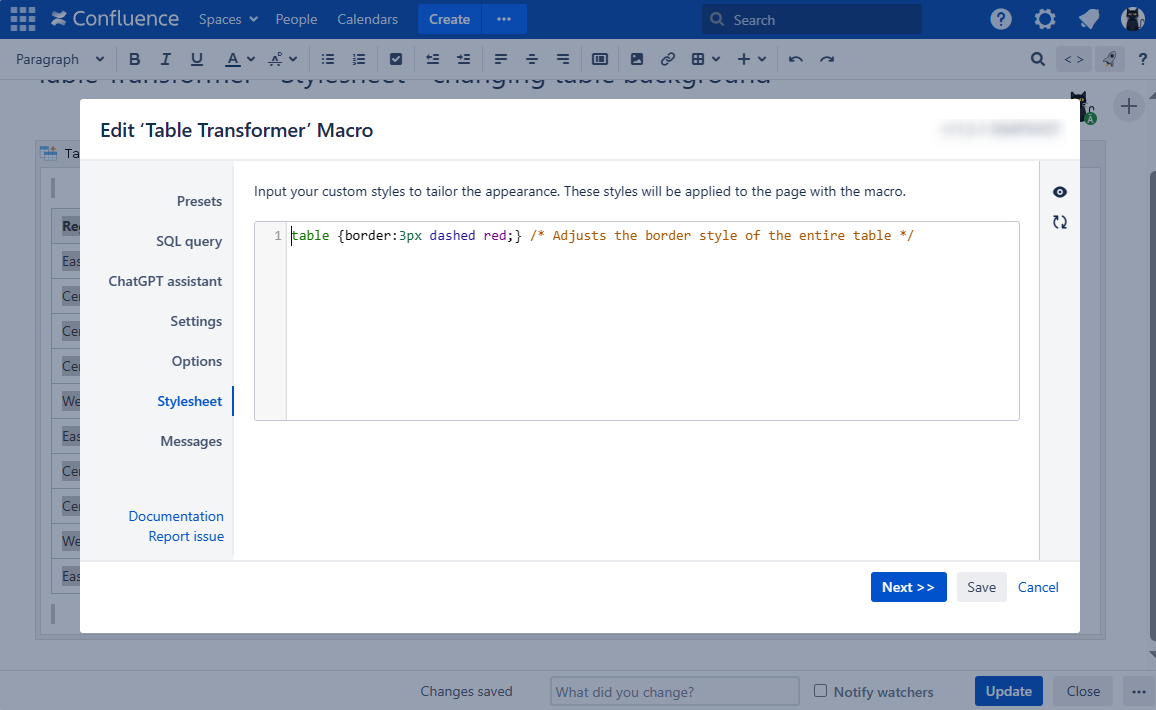
Task: Click the text color underline swatch
Action: coord(232,59)
